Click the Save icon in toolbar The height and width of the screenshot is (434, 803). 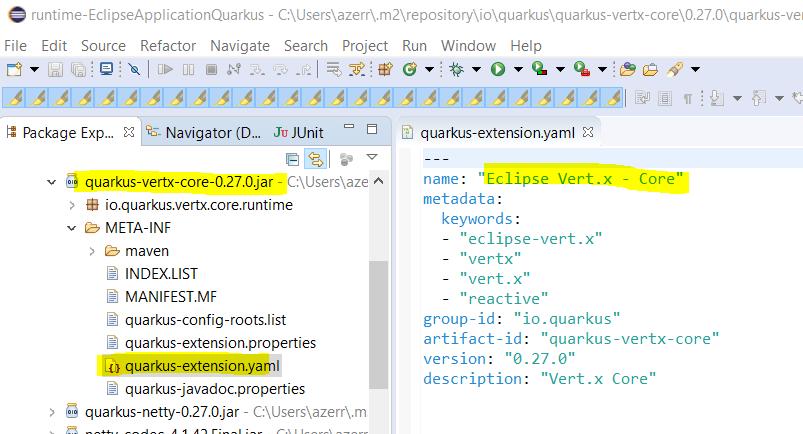coord(55,69)
